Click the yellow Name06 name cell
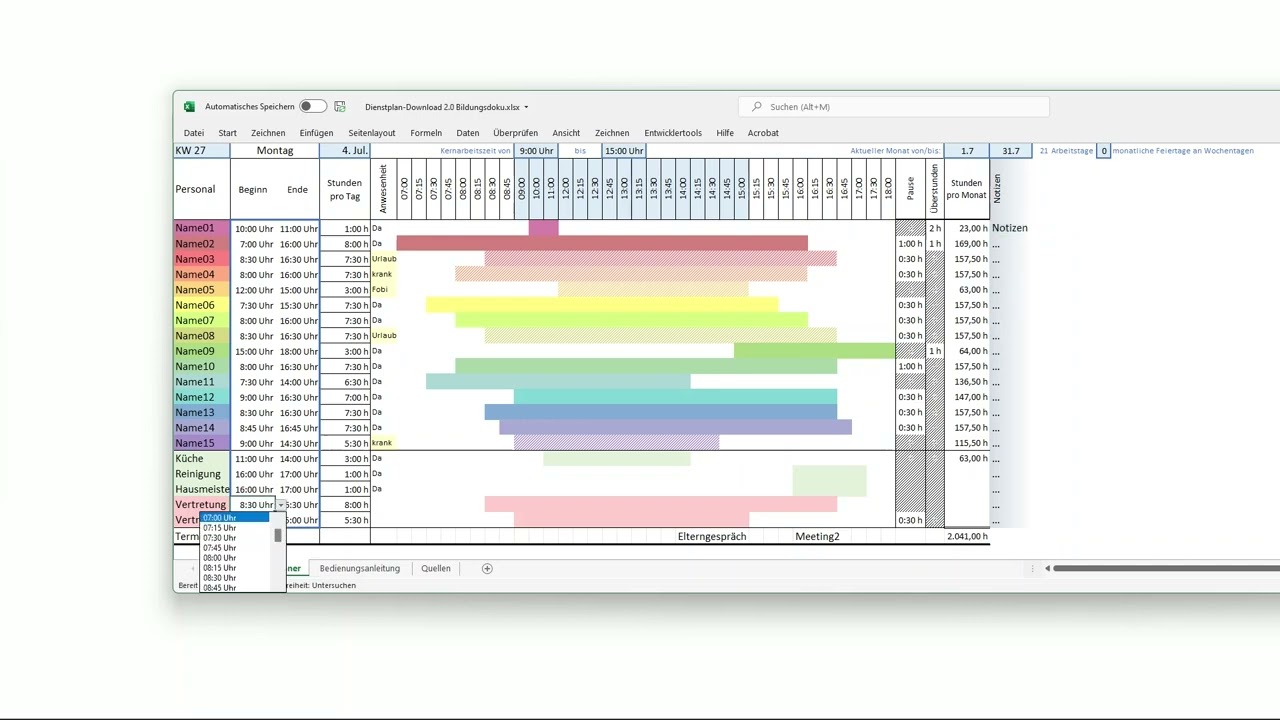The width and height of the screenshot is (1280, 720). [x=202, y=305]
